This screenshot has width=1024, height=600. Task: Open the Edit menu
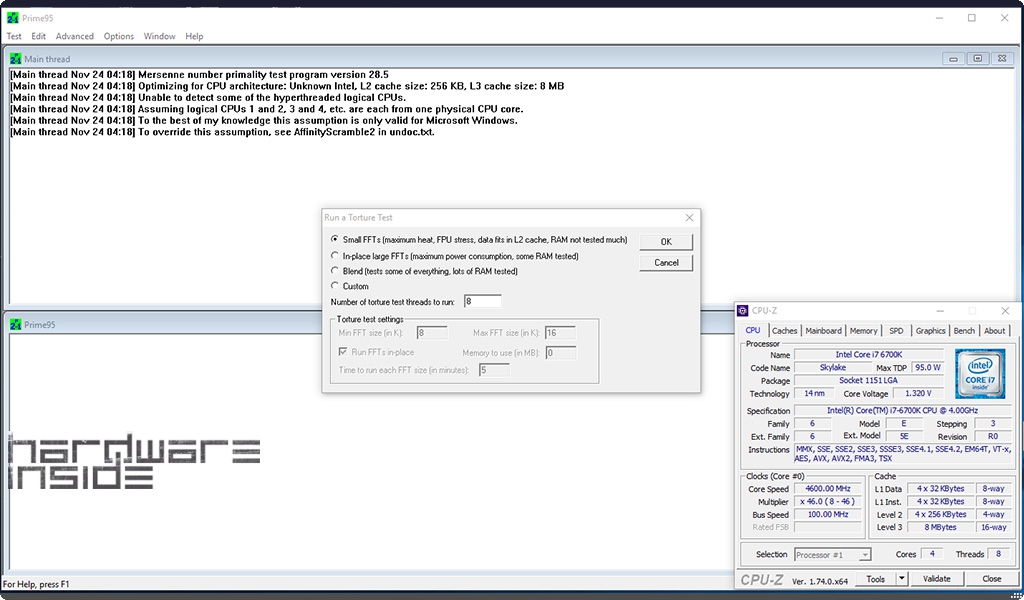(x=39, y=37)
